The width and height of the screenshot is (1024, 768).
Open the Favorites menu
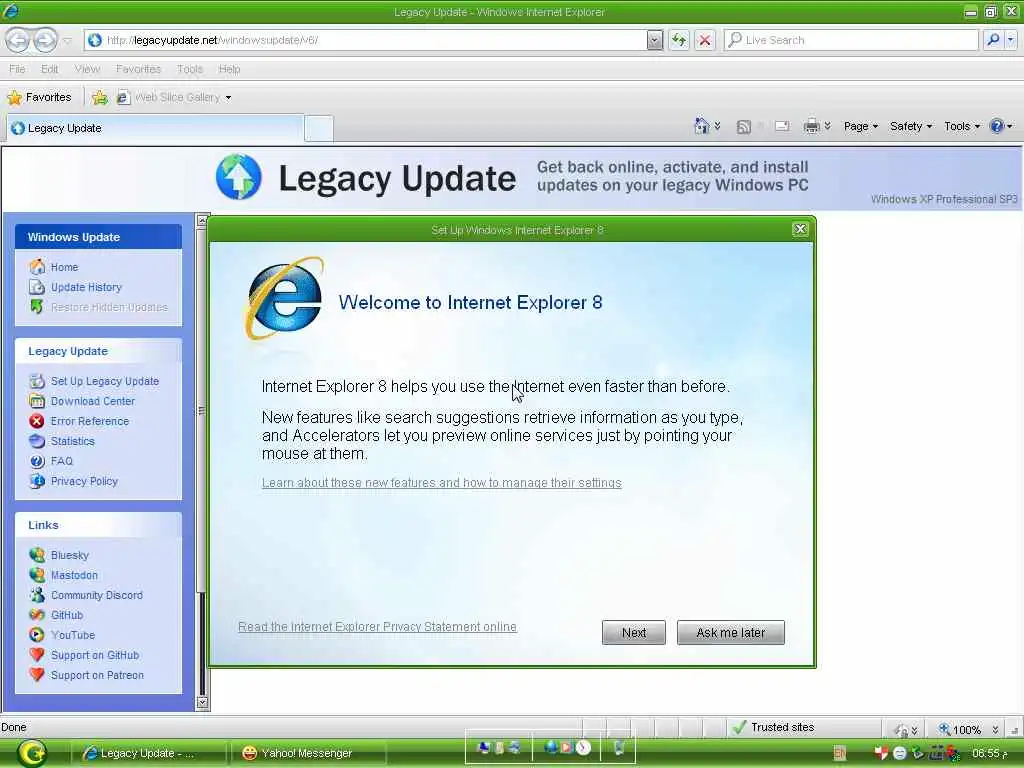pos(138,69)
